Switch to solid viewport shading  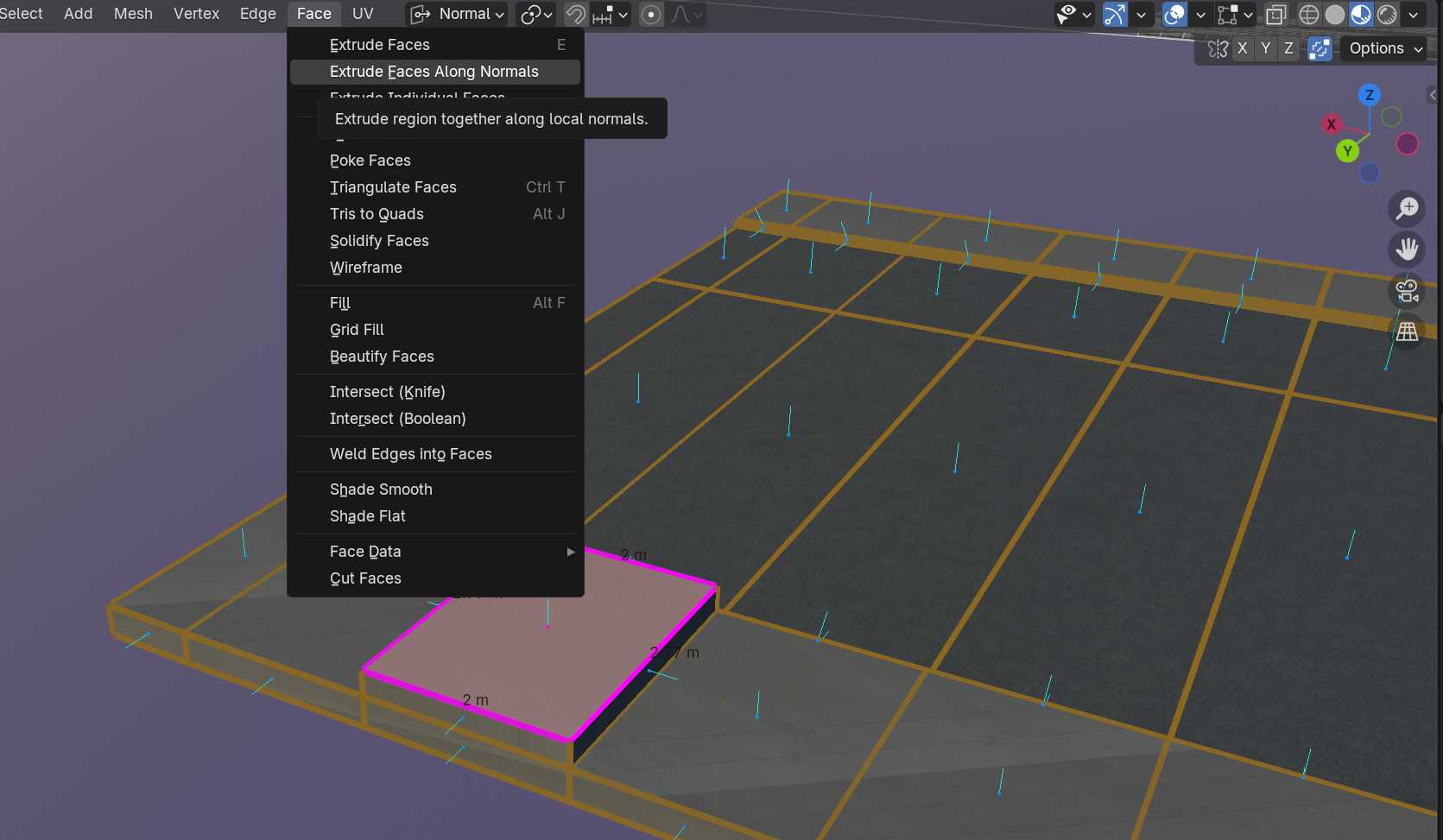tap(1335, 14)
